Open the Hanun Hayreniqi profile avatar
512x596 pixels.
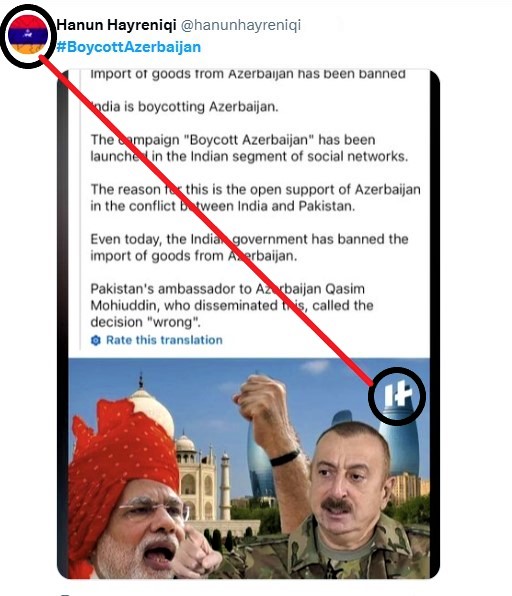(28, 35)
